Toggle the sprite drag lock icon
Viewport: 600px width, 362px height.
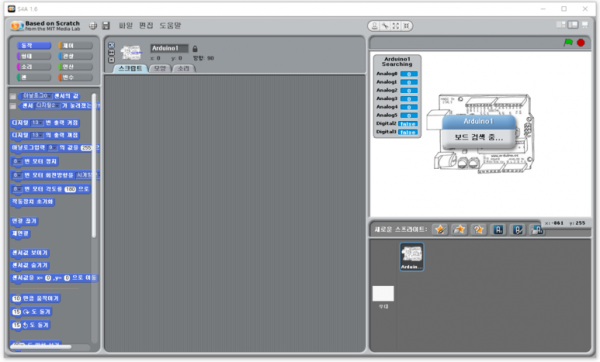point(195,49)
